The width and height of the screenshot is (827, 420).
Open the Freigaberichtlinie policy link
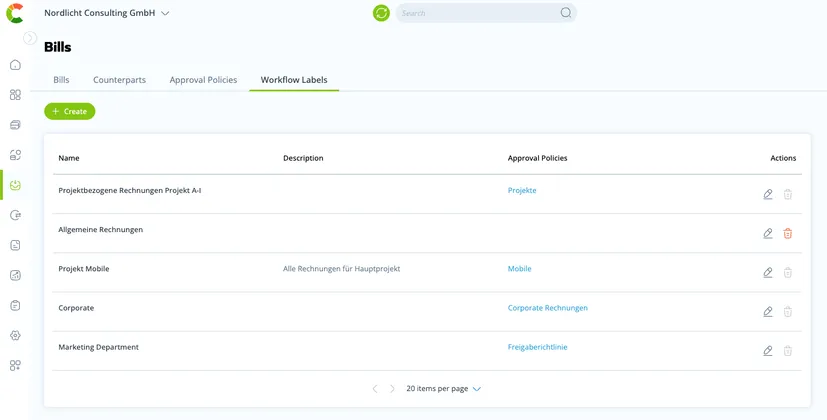[537, 347]
